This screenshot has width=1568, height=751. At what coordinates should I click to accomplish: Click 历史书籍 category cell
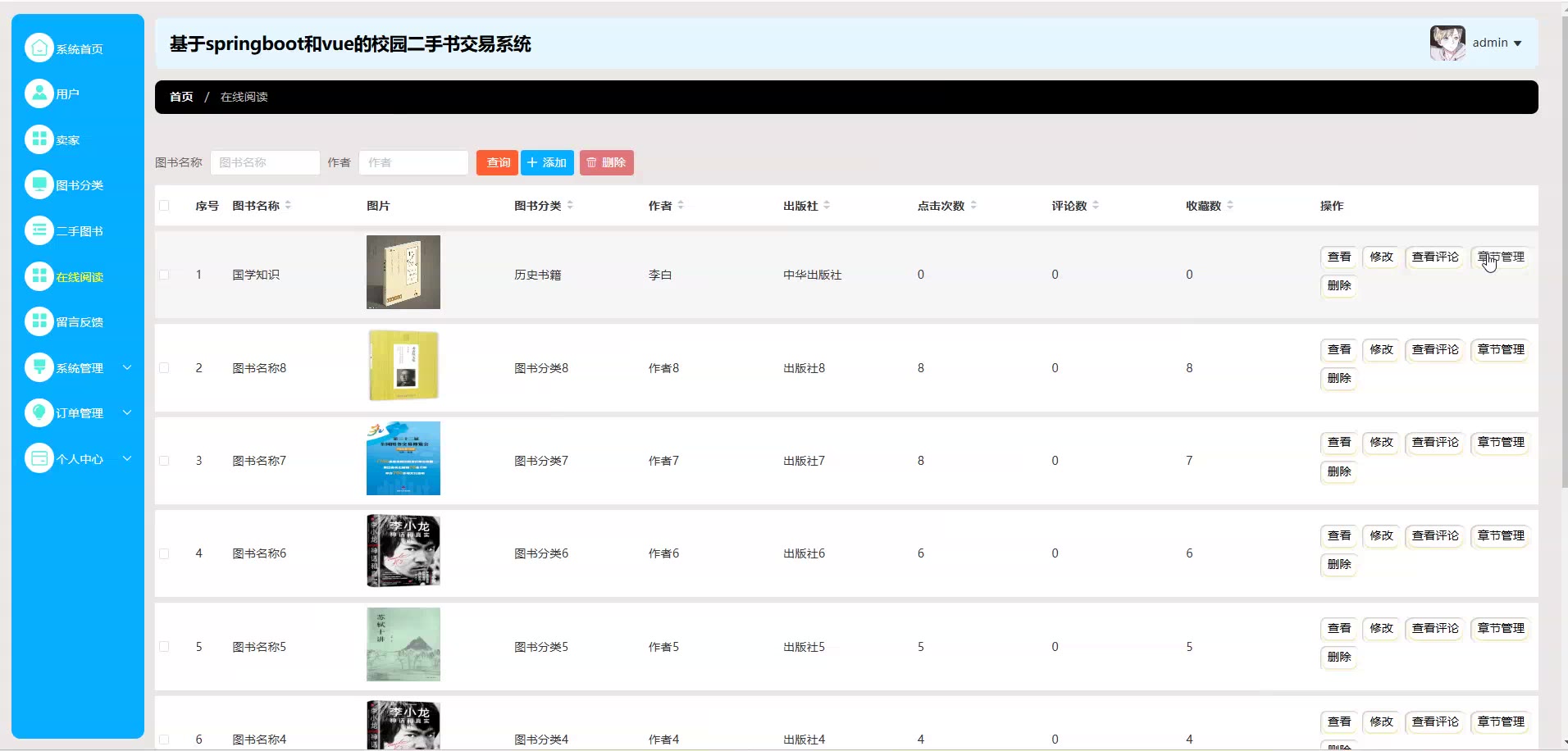(538, 275)
